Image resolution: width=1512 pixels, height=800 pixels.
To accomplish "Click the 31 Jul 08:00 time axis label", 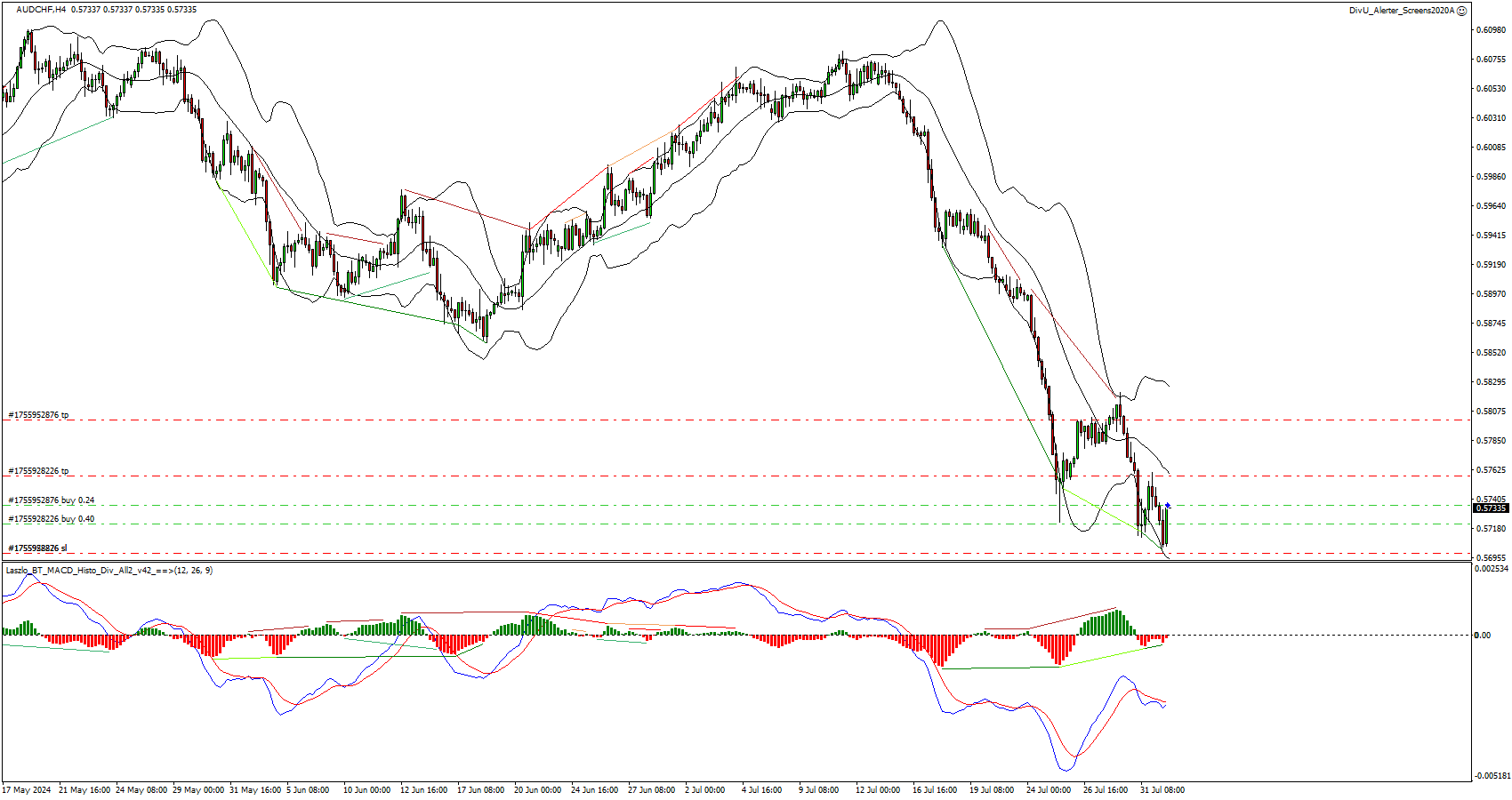I will 1162,789.
